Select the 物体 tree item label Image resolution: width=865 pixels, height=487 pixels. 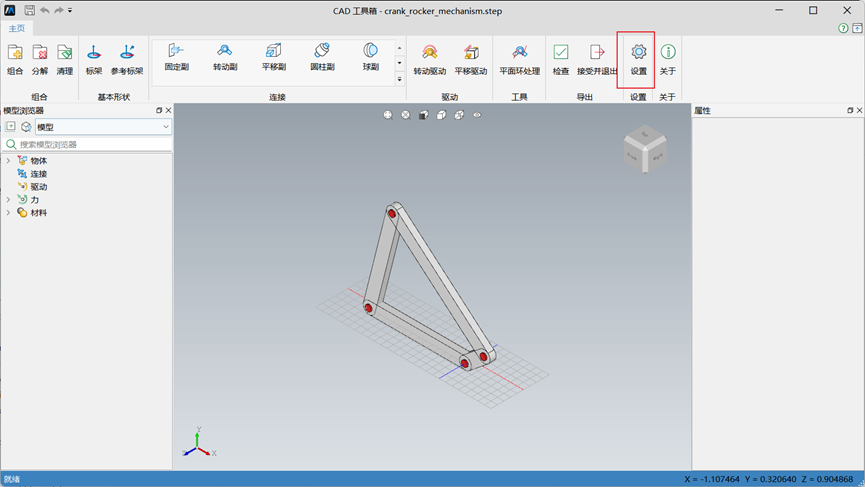click(x=39, y=160)
